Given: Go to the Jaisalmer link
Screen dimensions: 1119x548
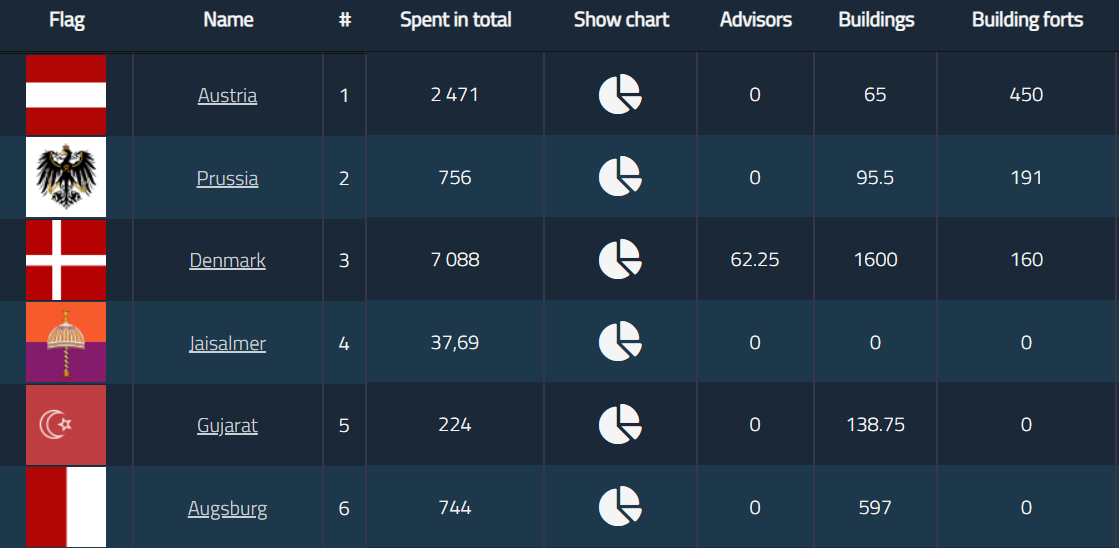Looking at the screenshot, I should point(227,344).
